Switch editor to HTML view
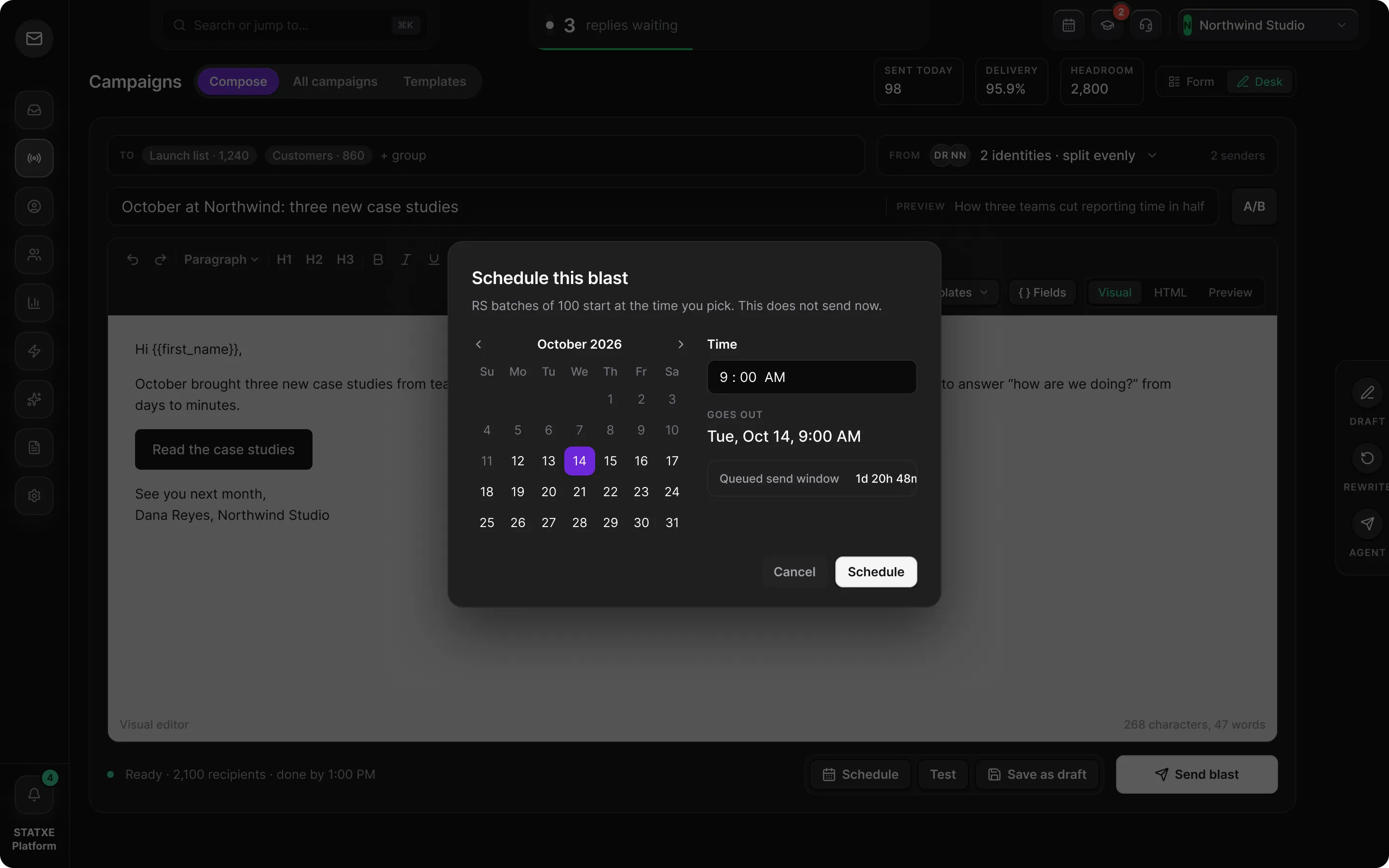The image size is (1389, 868). coord(1170,292)
